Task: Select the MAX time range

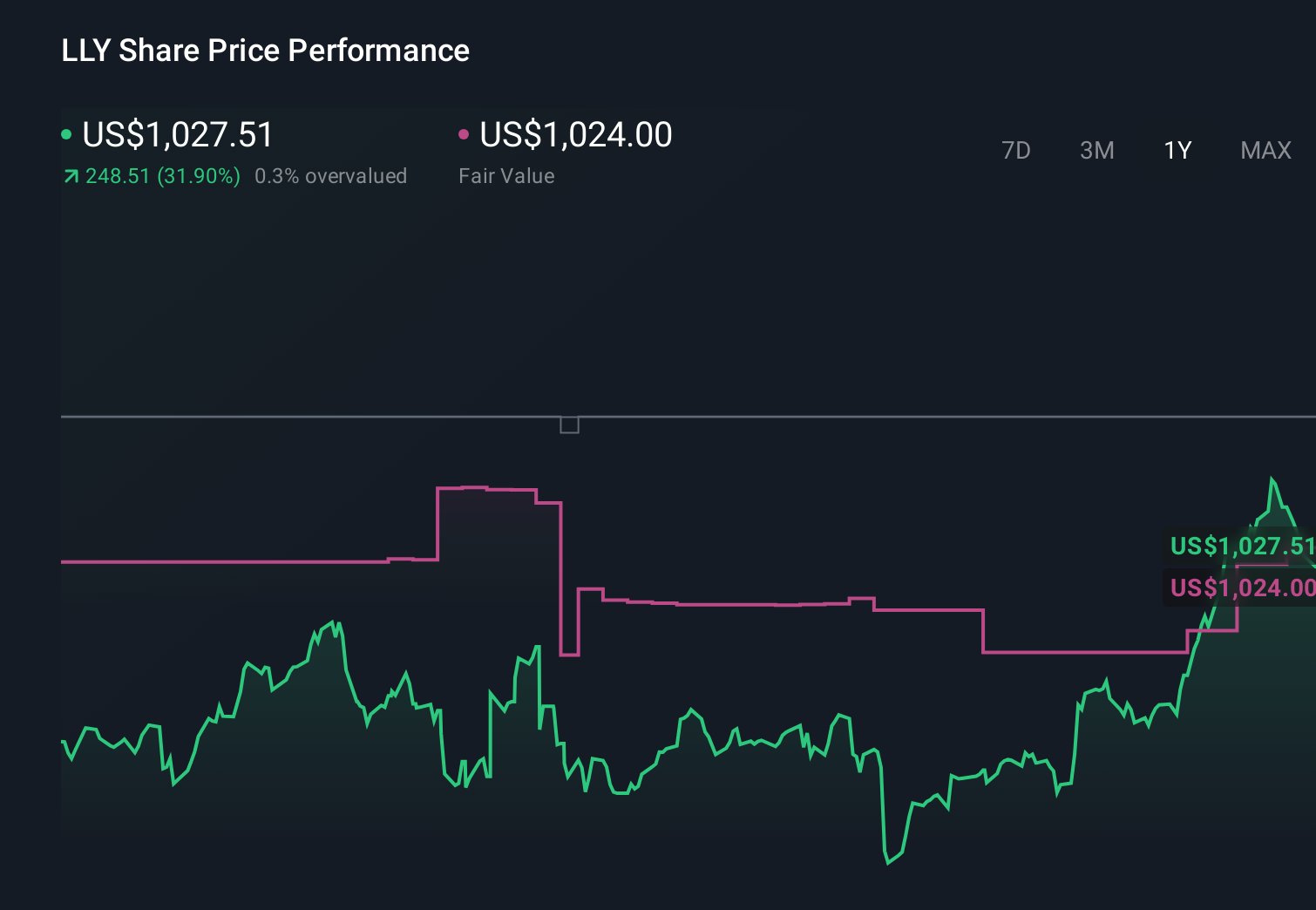Action: [1265, 150]
